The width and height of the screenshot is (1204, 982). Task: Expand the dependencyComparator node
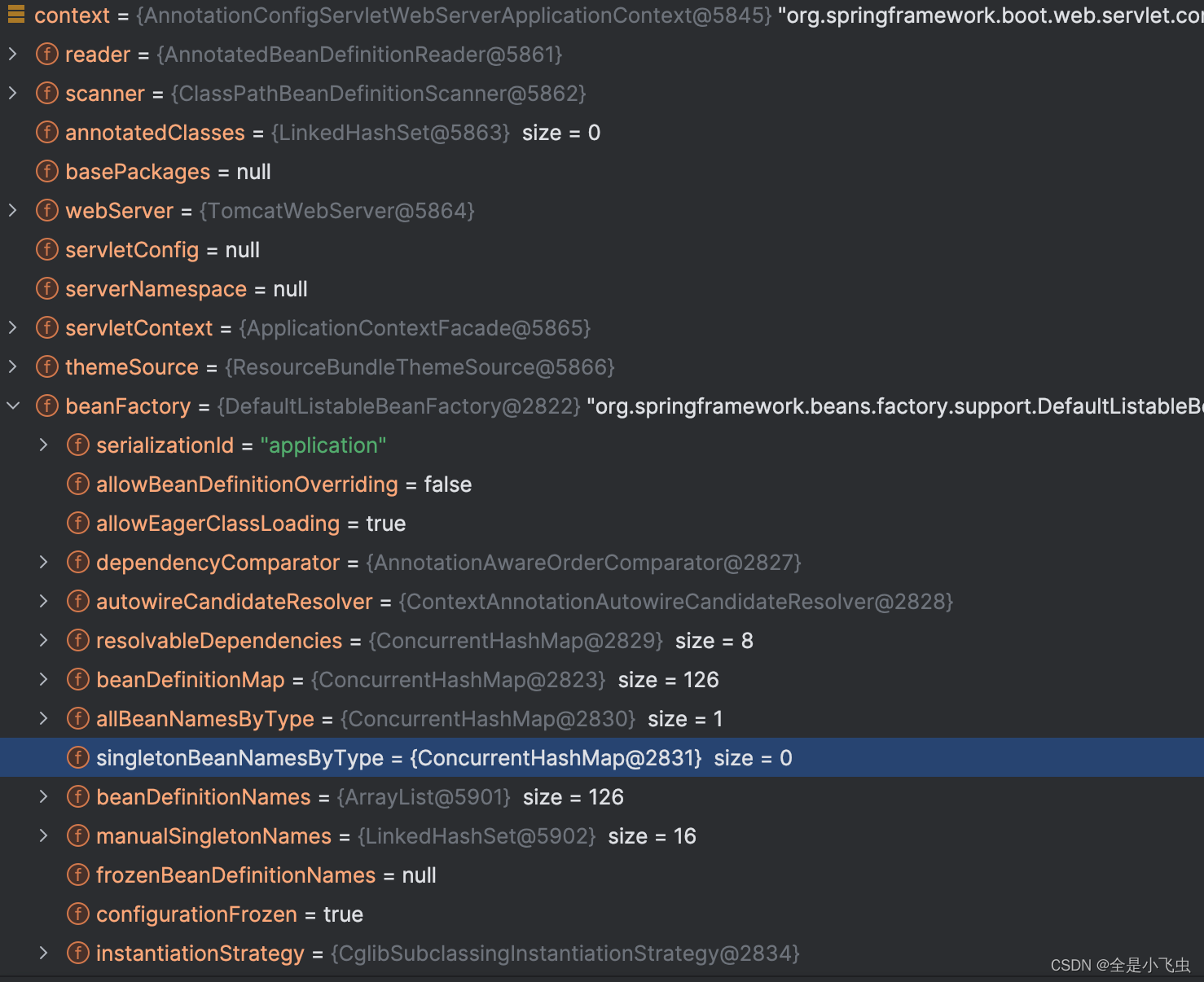coord(43,563)
